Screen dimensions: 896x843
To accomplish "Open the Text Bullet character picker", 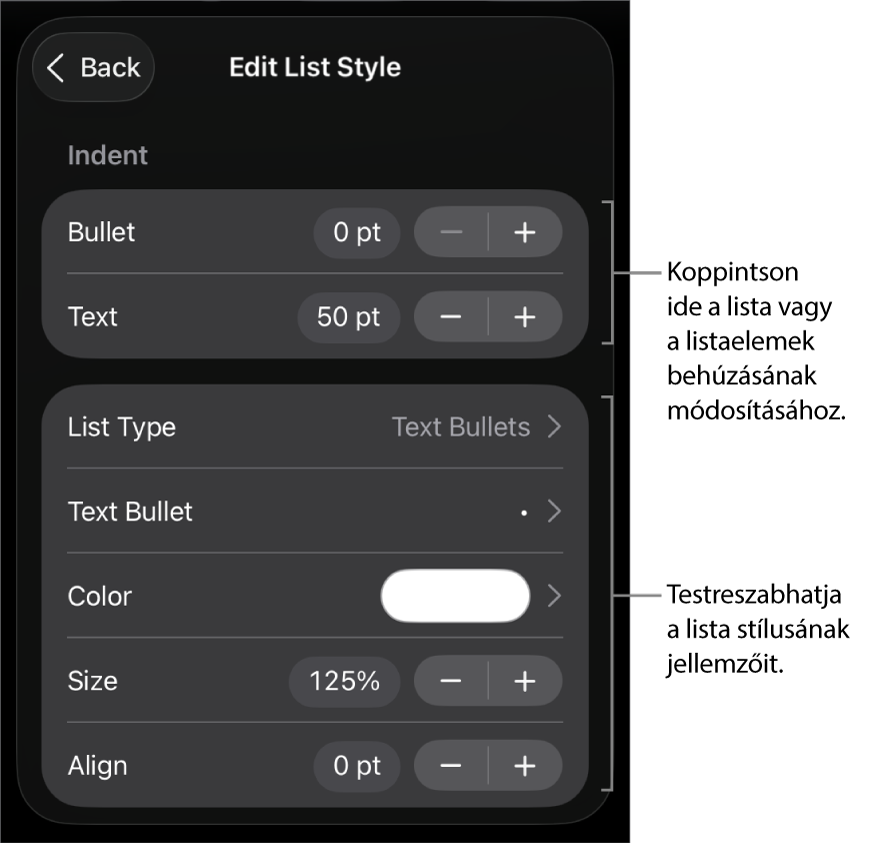I will [554, 512].
